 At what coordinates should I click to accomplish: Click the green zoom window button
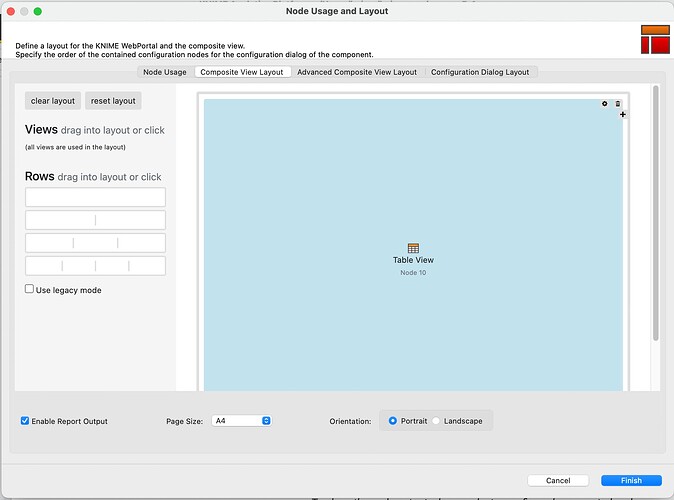pyautogui.click(x=38, y=11)
